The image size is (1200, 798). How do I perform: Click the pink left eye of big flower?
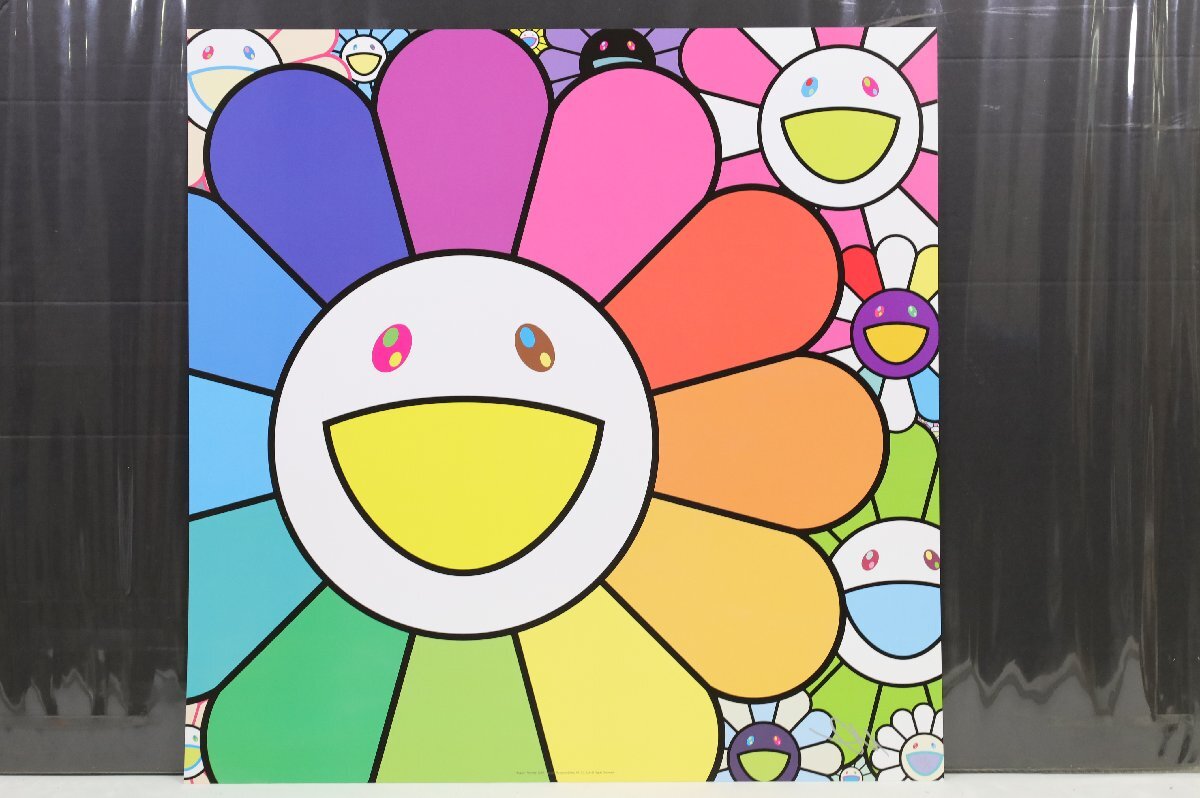pyautogui.click(x=392, y=347)
